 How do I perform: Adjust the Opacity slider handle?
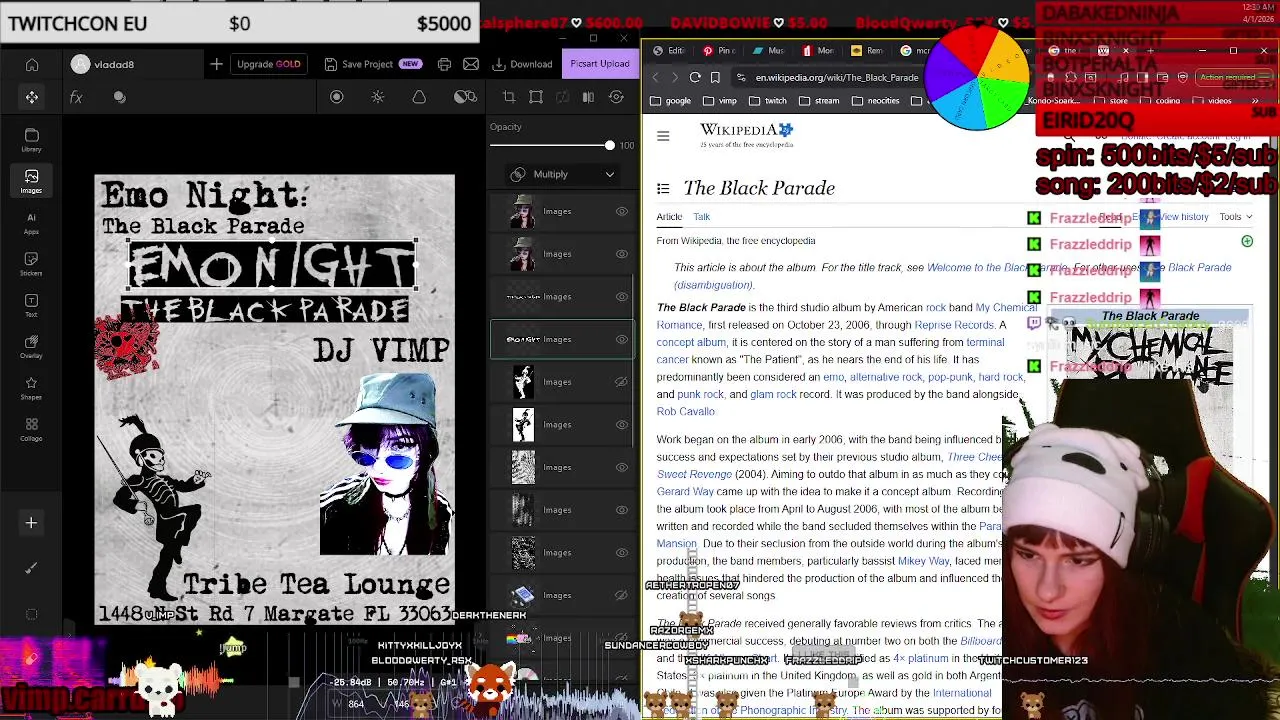tap(609, 145)
